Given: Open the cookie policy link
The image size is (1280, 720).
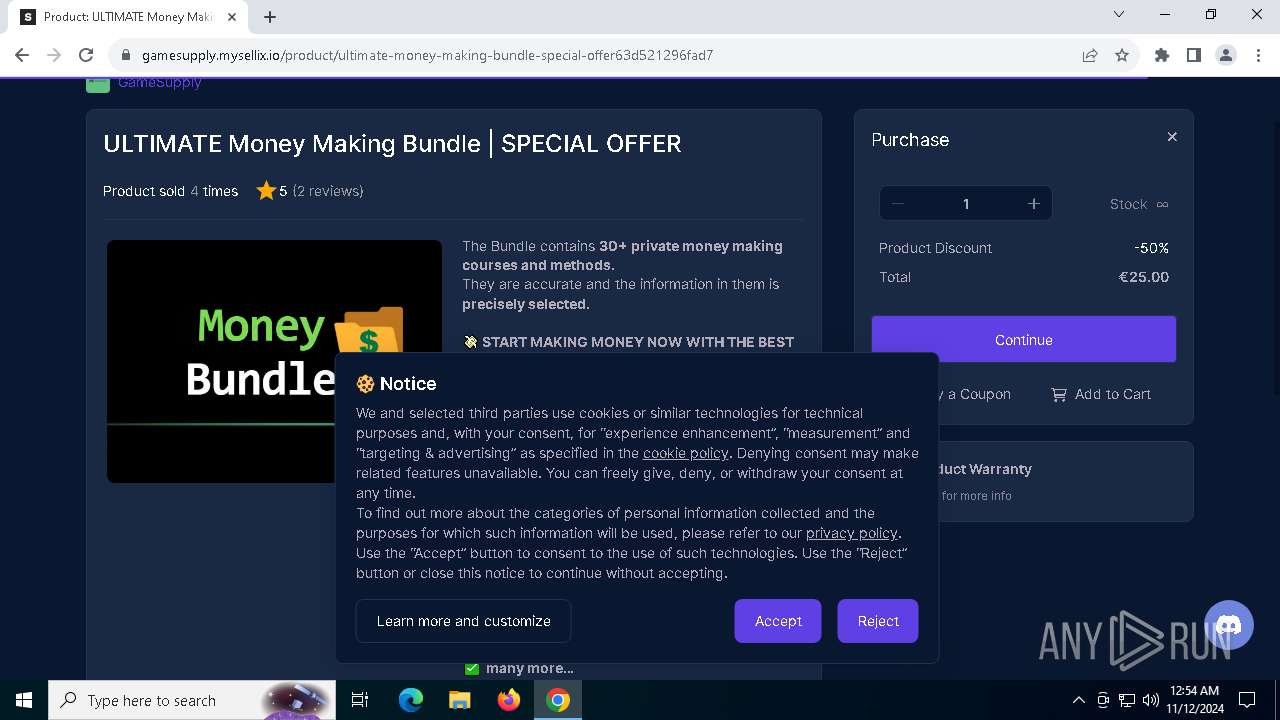Looking at the screenshot, I should (x=686, y=453).
